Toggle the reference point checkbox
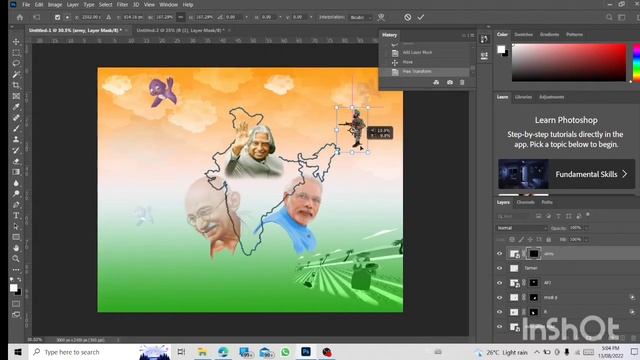 (57, 17)
